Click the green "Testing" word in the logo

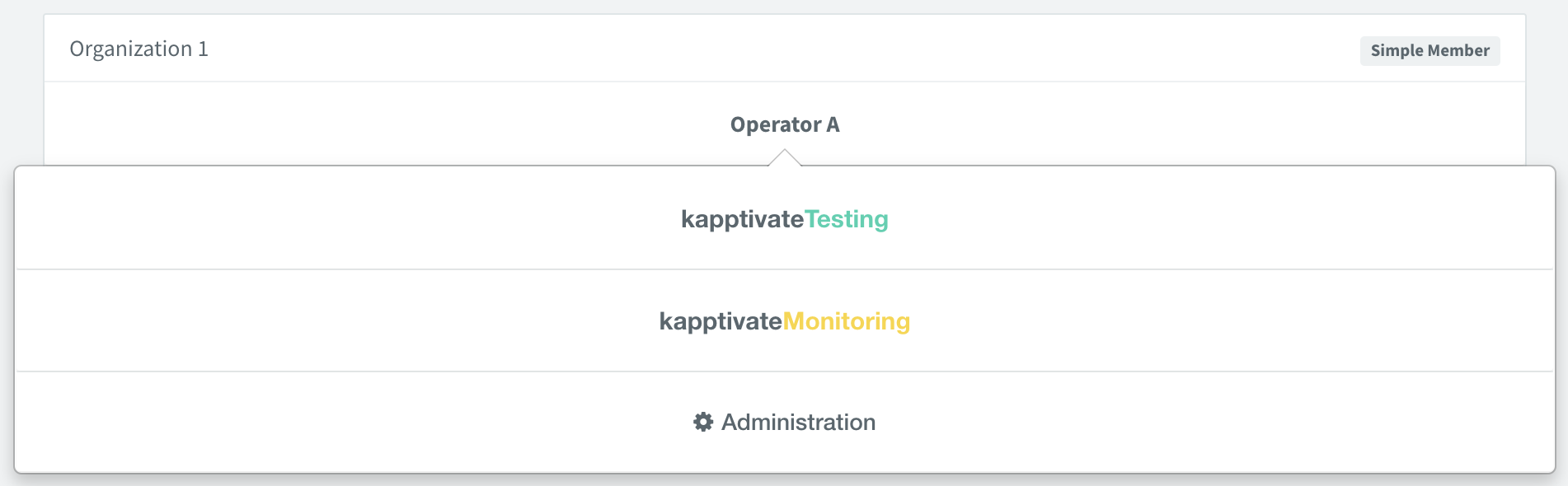coord(846,219)
